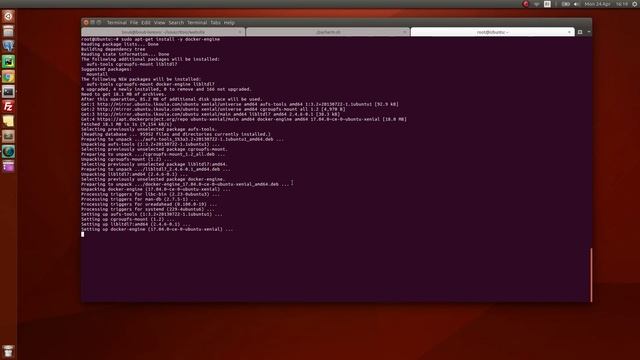
Task: Close the Terminal window with the red button
Action: [86, 22]
